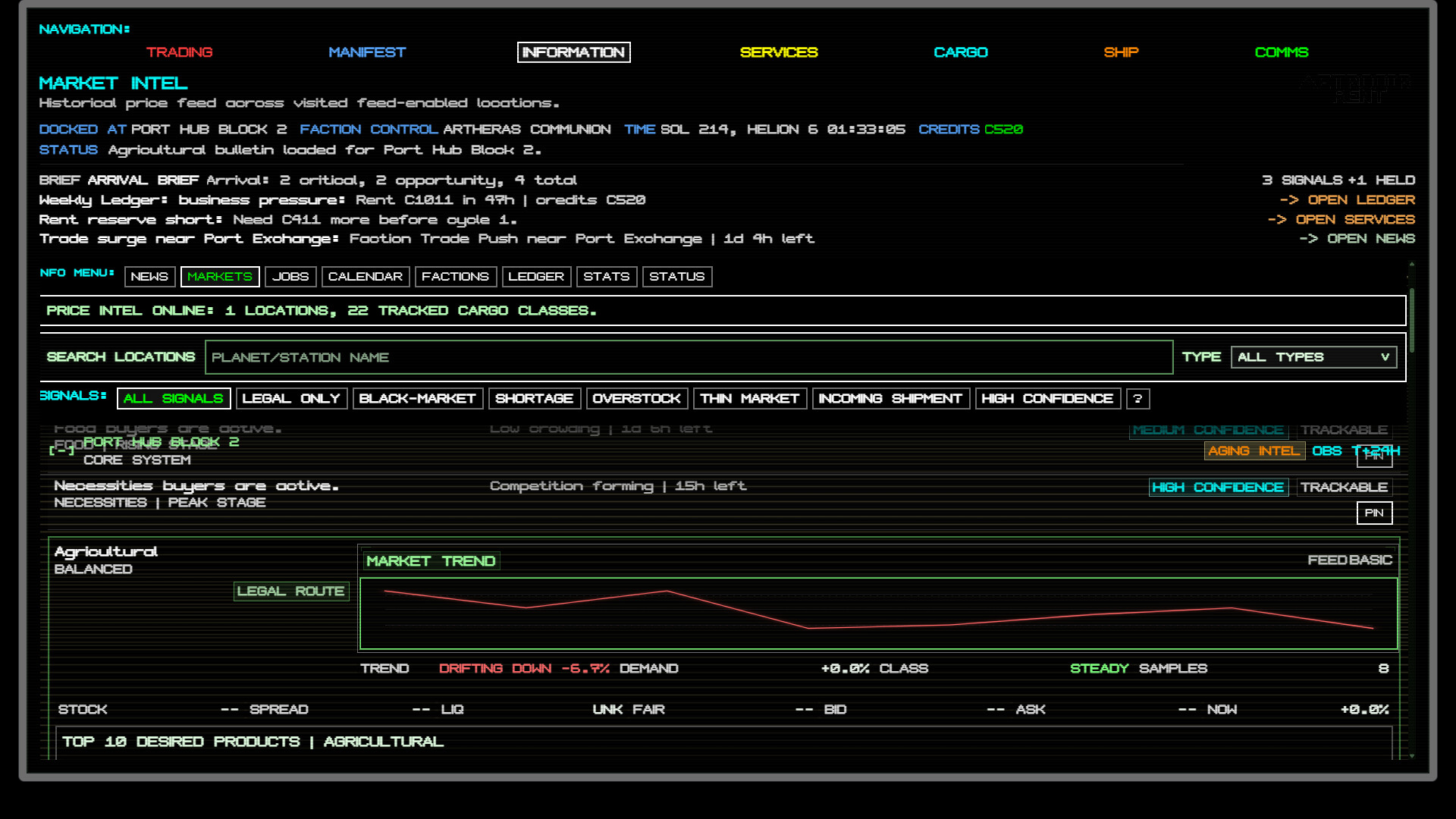Screen dimensions: 1456x819
Task: Pin the Necessities buyers signal
Action: coord(1374,513)
